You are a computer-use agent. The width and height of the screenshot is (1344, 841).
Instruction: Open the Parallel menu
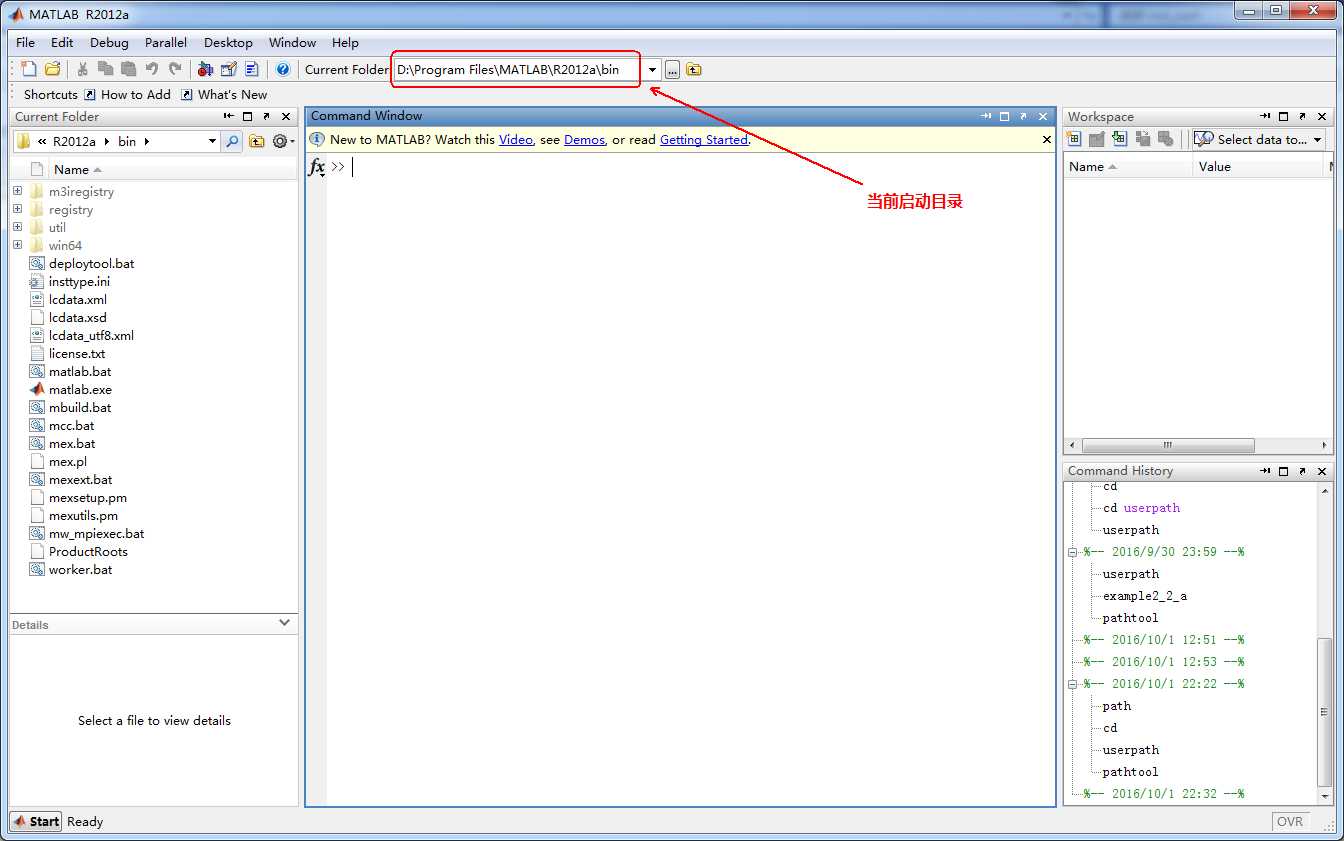166,43
